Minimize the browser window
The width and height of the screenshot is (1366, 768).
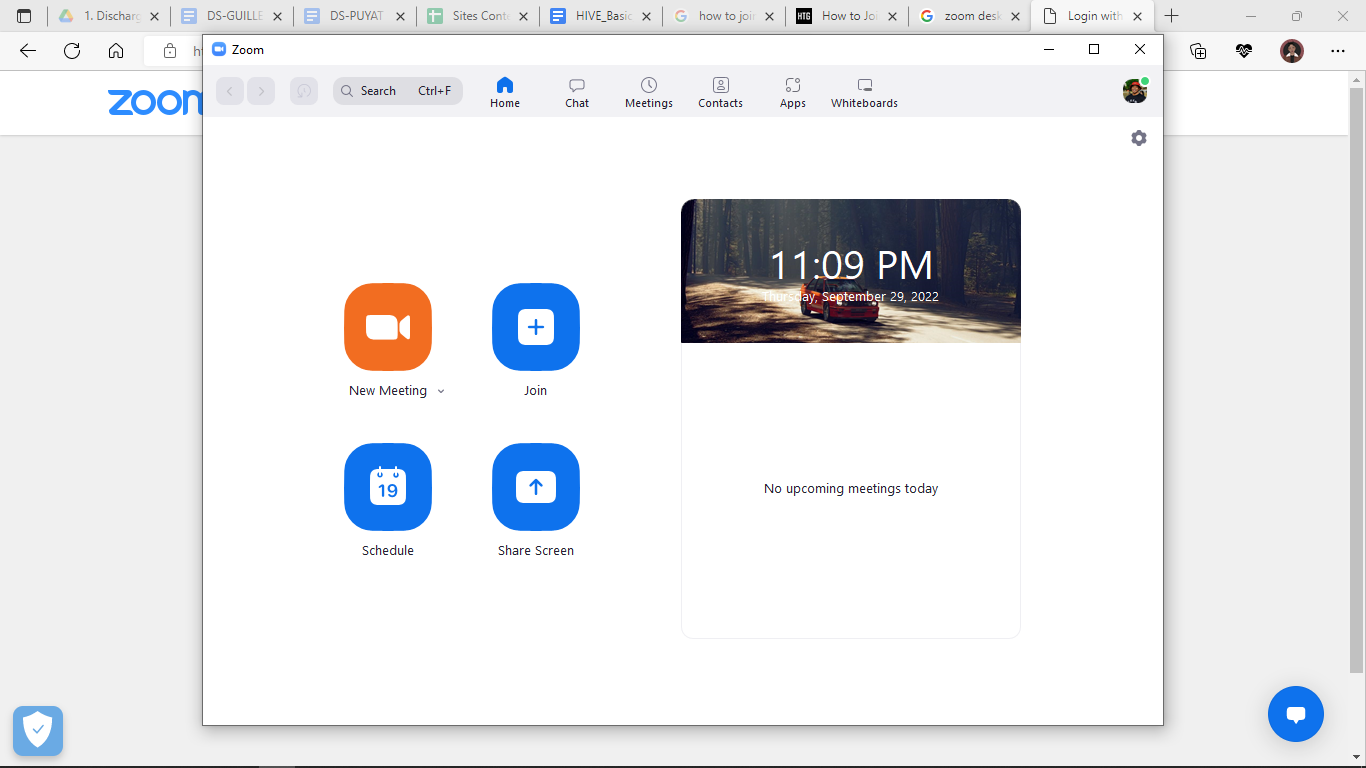tap(1251, 16)
